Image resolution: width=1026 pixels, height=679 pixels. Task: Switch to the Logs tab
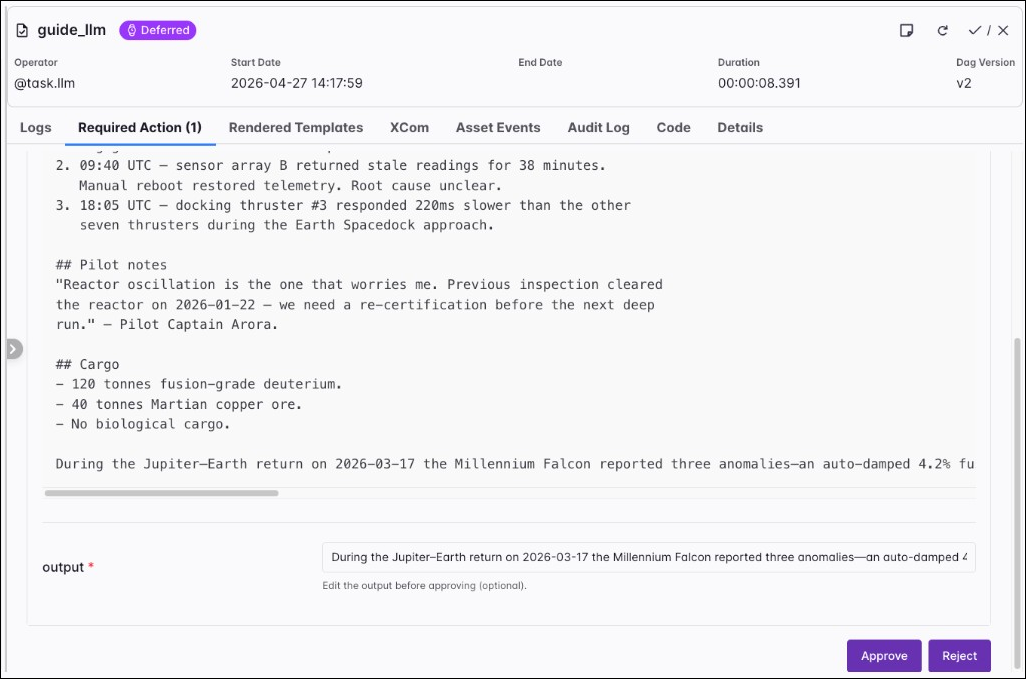click(35, 128)
